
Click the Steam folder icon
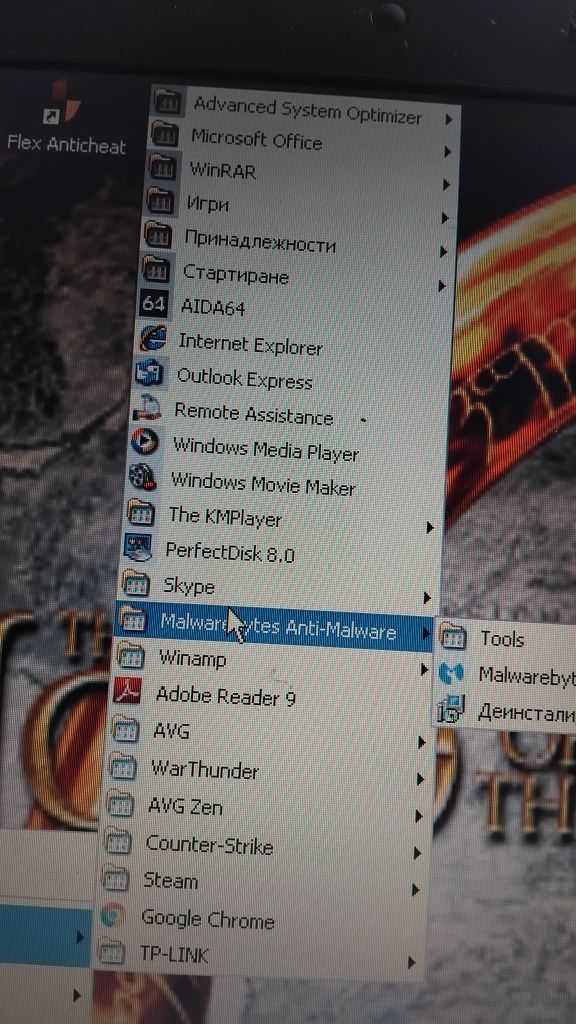[x=116, y=877]
